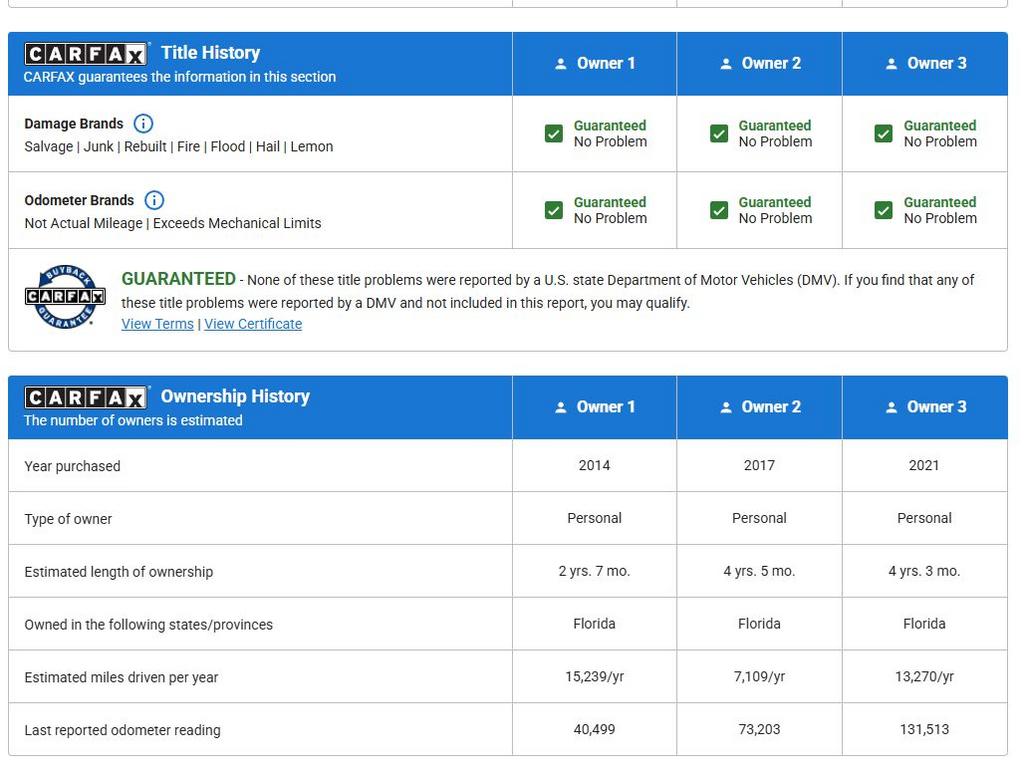
Task: Click the Odometer Brands info icon
Action: point(154,200)
